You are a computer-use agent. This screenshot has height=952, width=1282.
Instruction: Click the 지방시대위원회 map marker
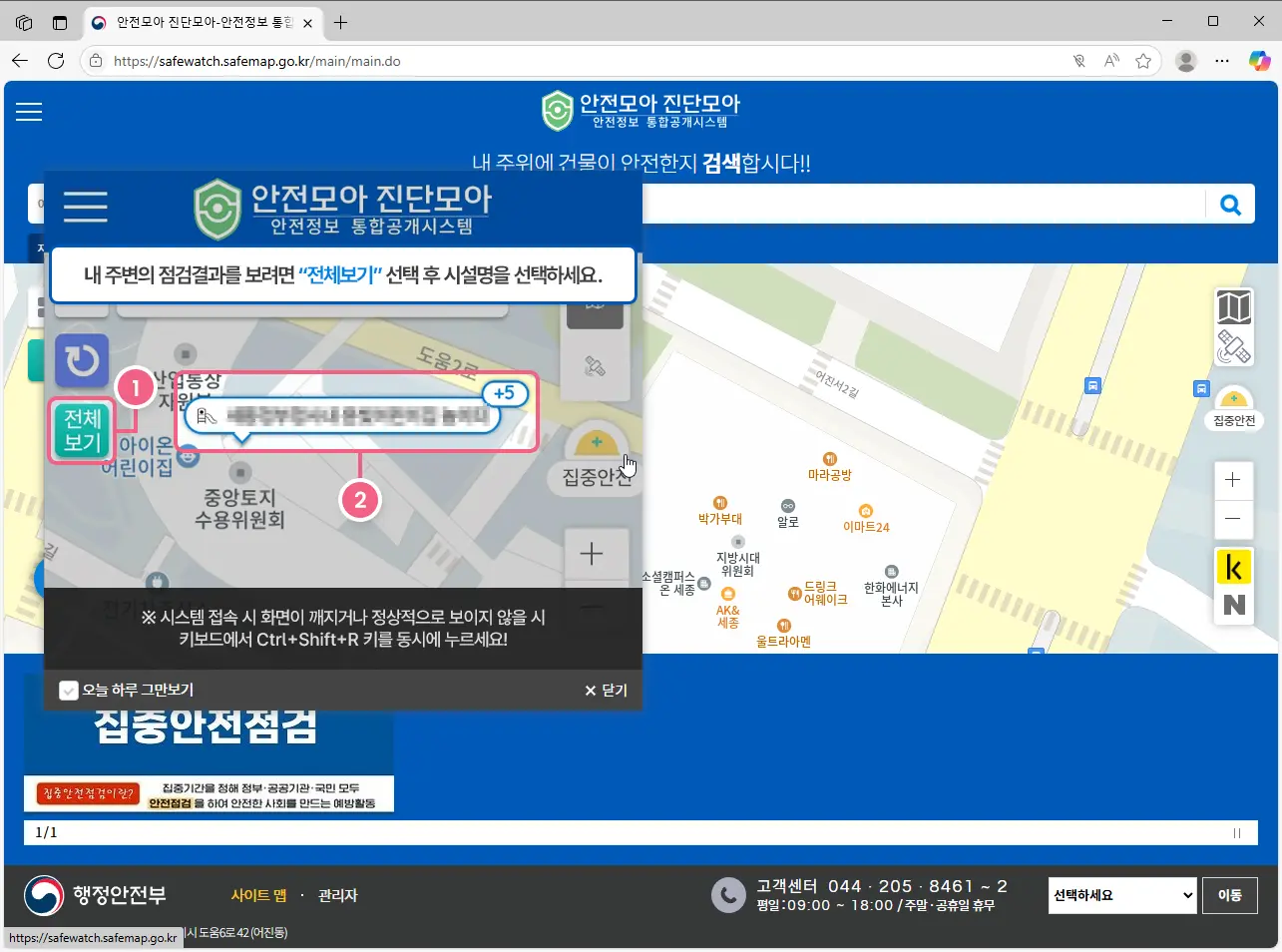(737, 557)
